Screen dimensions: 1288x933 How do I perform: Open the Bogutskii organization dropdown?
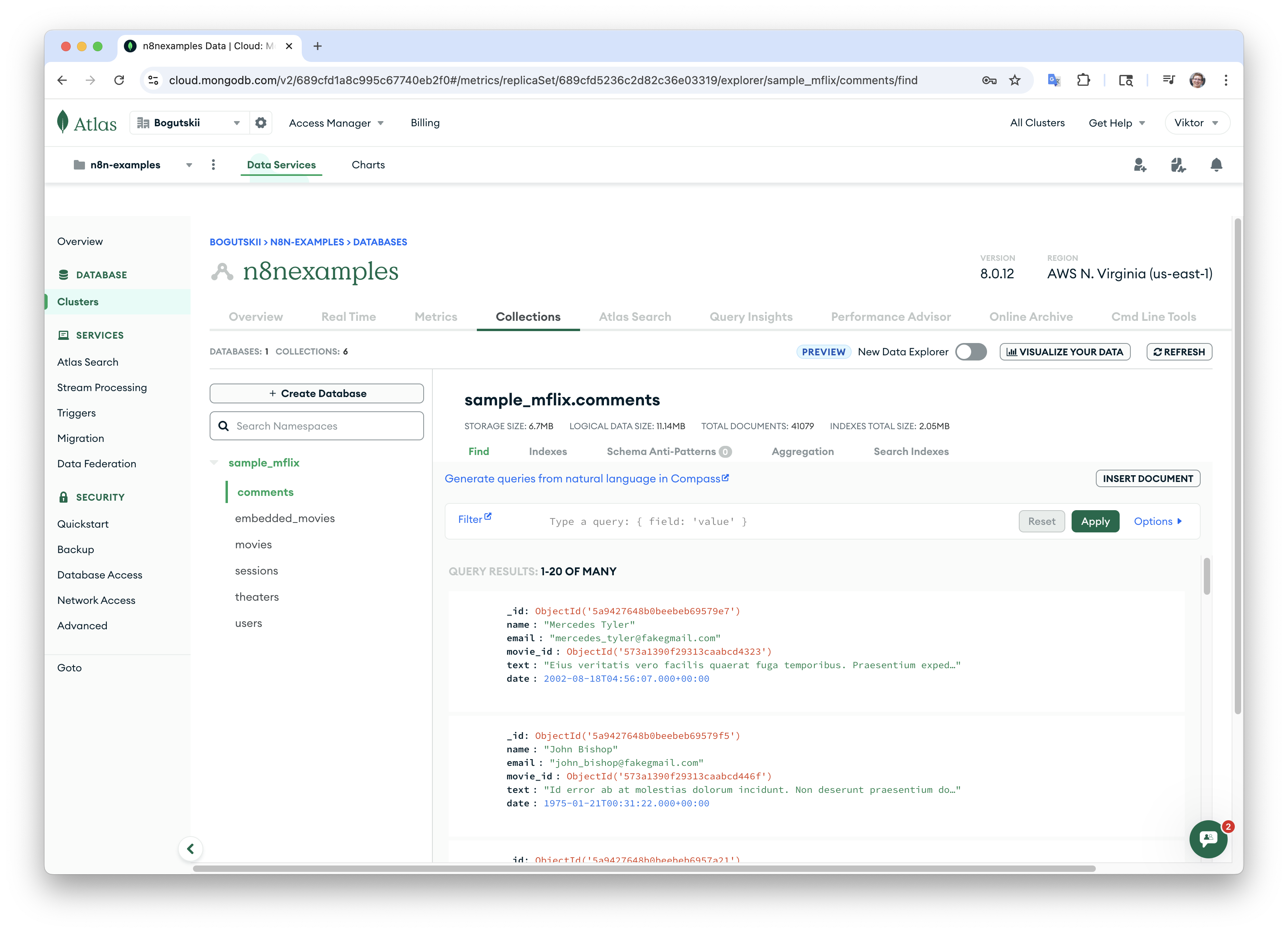[x=190, y=123]
